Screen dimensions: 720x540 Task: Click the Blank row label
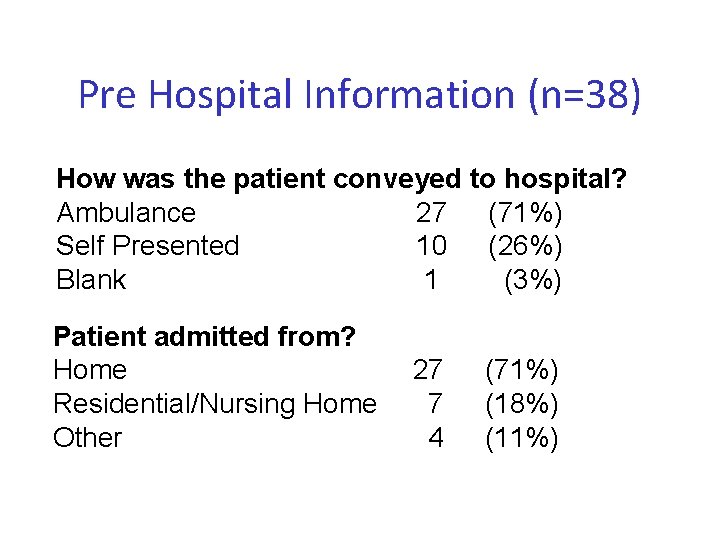click(91, 280)
